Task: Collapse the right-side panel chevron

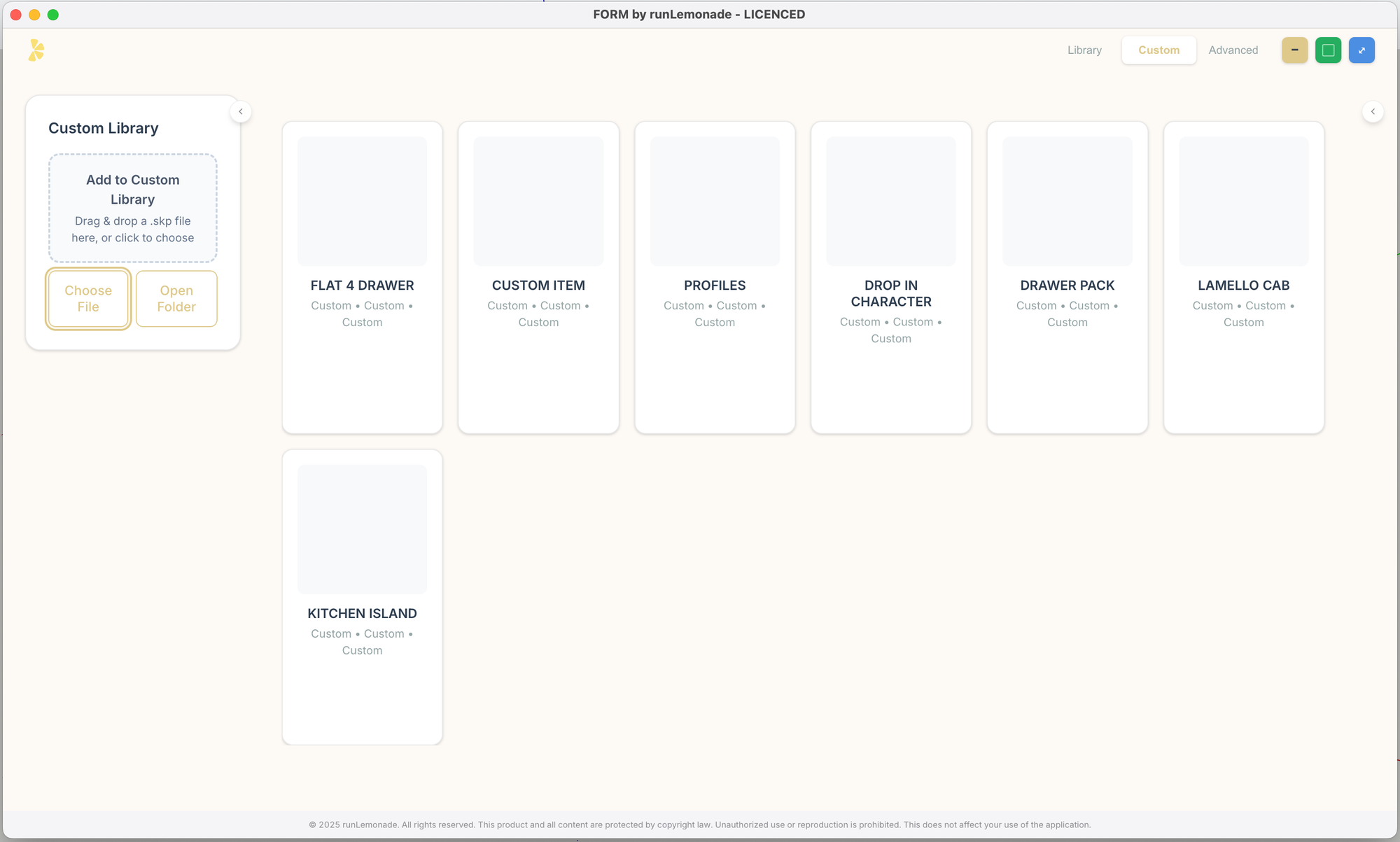Action: coord(1373,112)
